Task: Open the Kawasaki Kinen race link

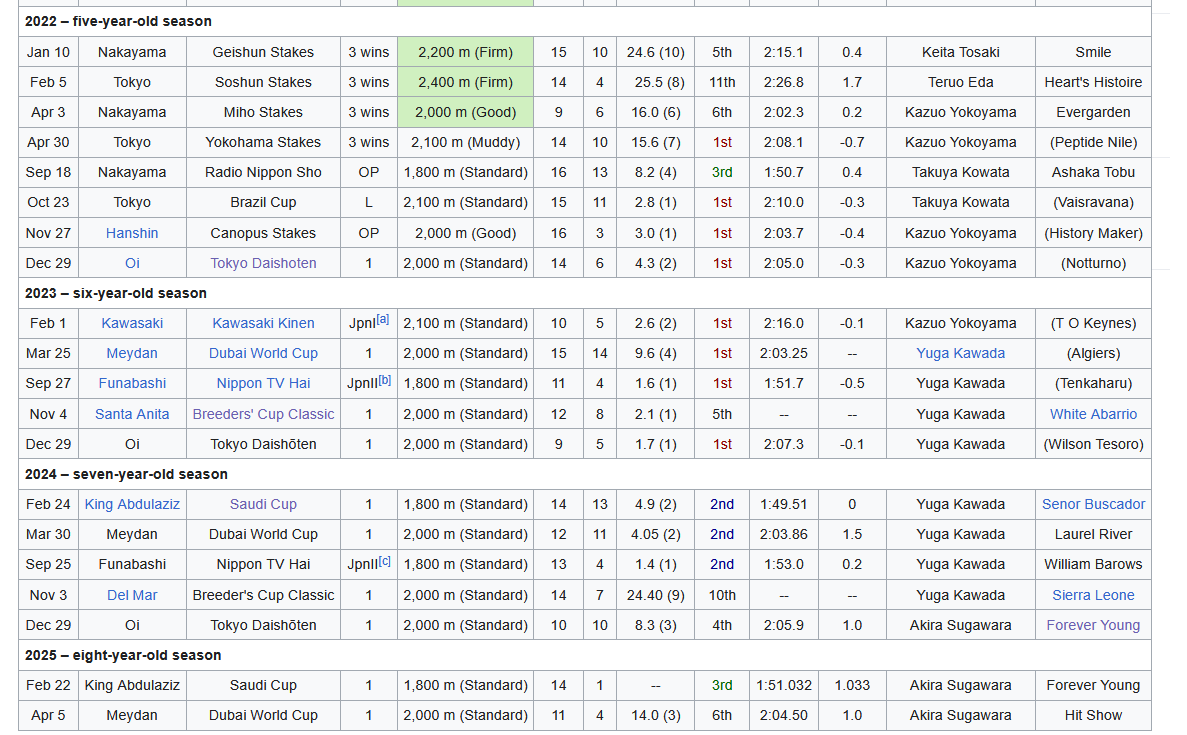Action: coord(263,323)
